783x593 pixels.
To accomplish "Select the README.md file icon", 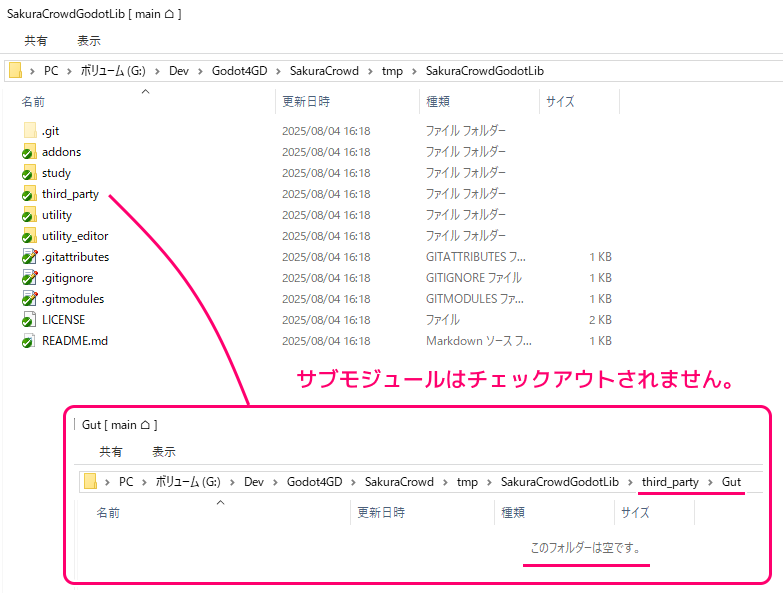I will [29, 341].
